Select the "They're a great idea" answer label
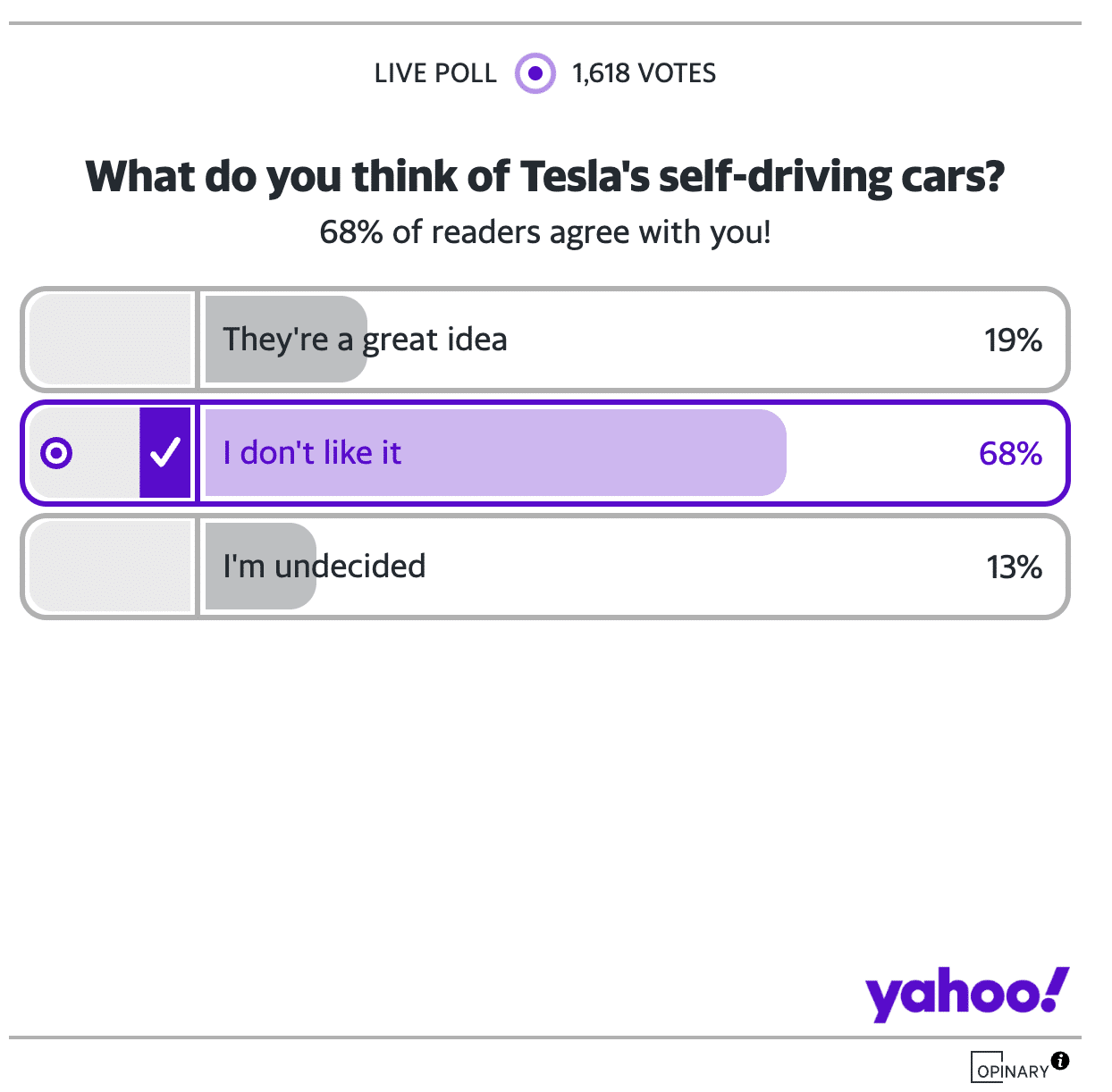1112x1092 pixels. [x=365, y=340]
